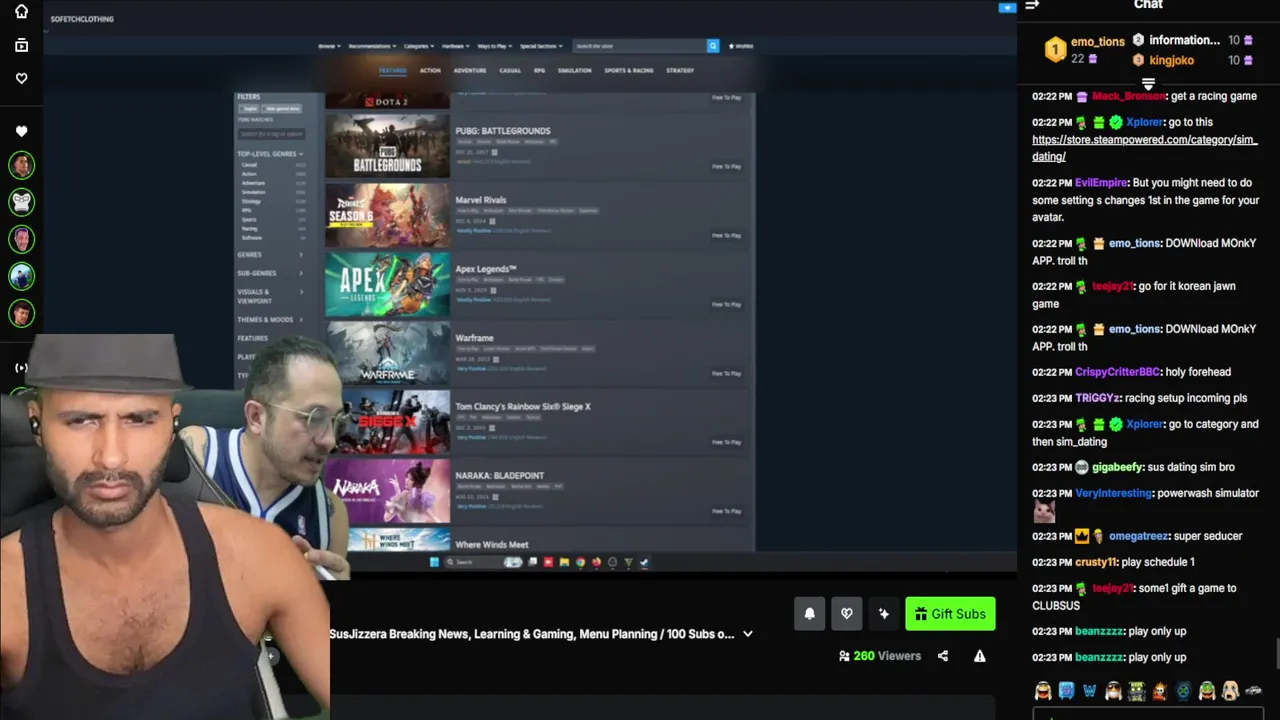Viewport: 1280px width, 720px height.
Task: Open Chrome from streamed taskbar
Action: pos(581,562)
